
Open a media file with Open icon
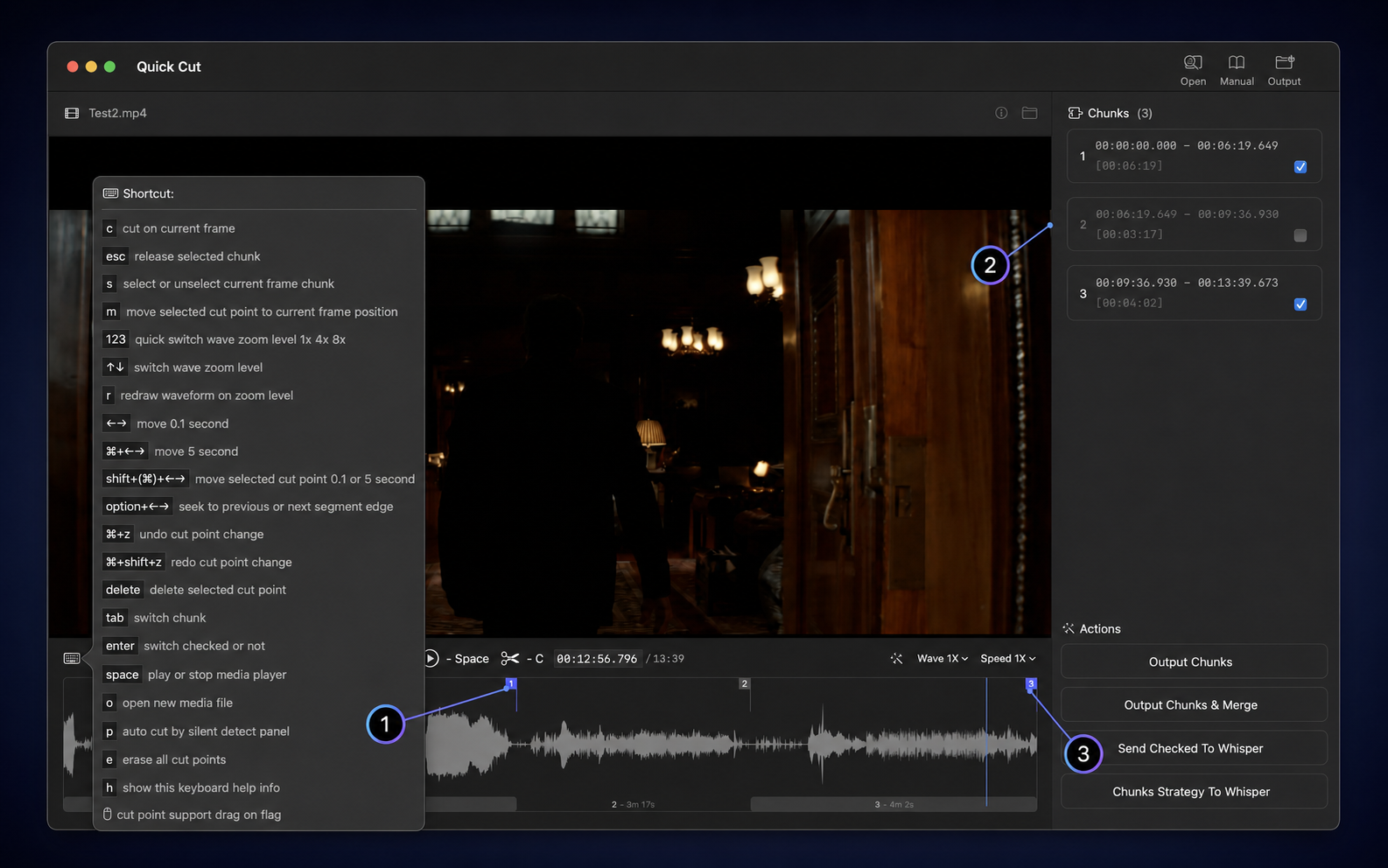click(x=1193, y=62)
